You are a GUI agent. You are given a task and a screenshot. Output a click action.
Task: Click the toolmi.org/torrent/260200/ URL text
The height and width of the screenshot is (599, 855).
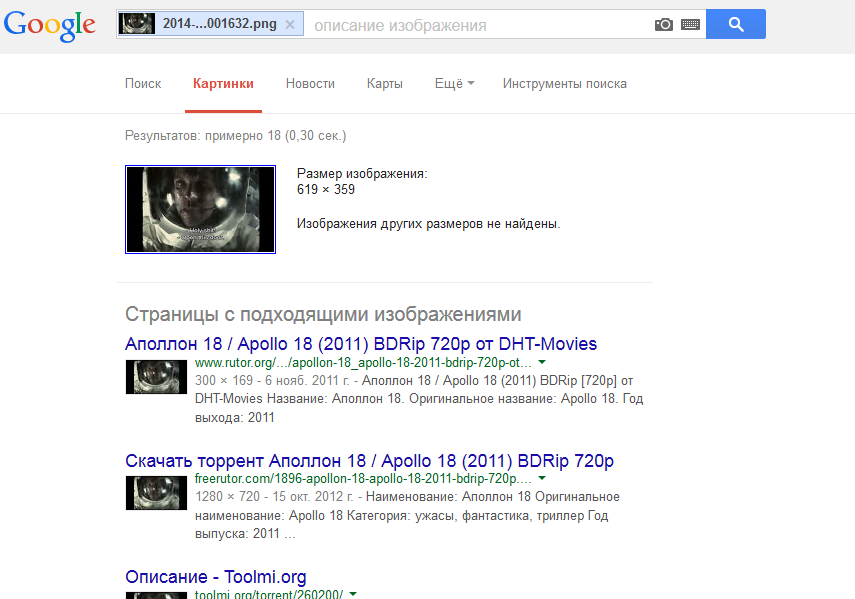pyautogui.click(x=269, y=594)
